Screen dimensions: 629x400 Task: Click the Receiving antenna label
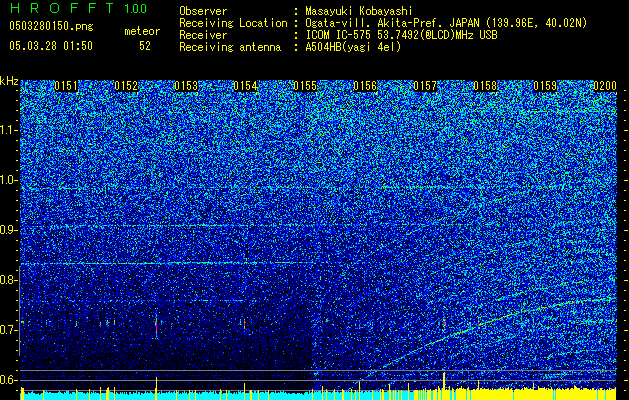(230, 47)
